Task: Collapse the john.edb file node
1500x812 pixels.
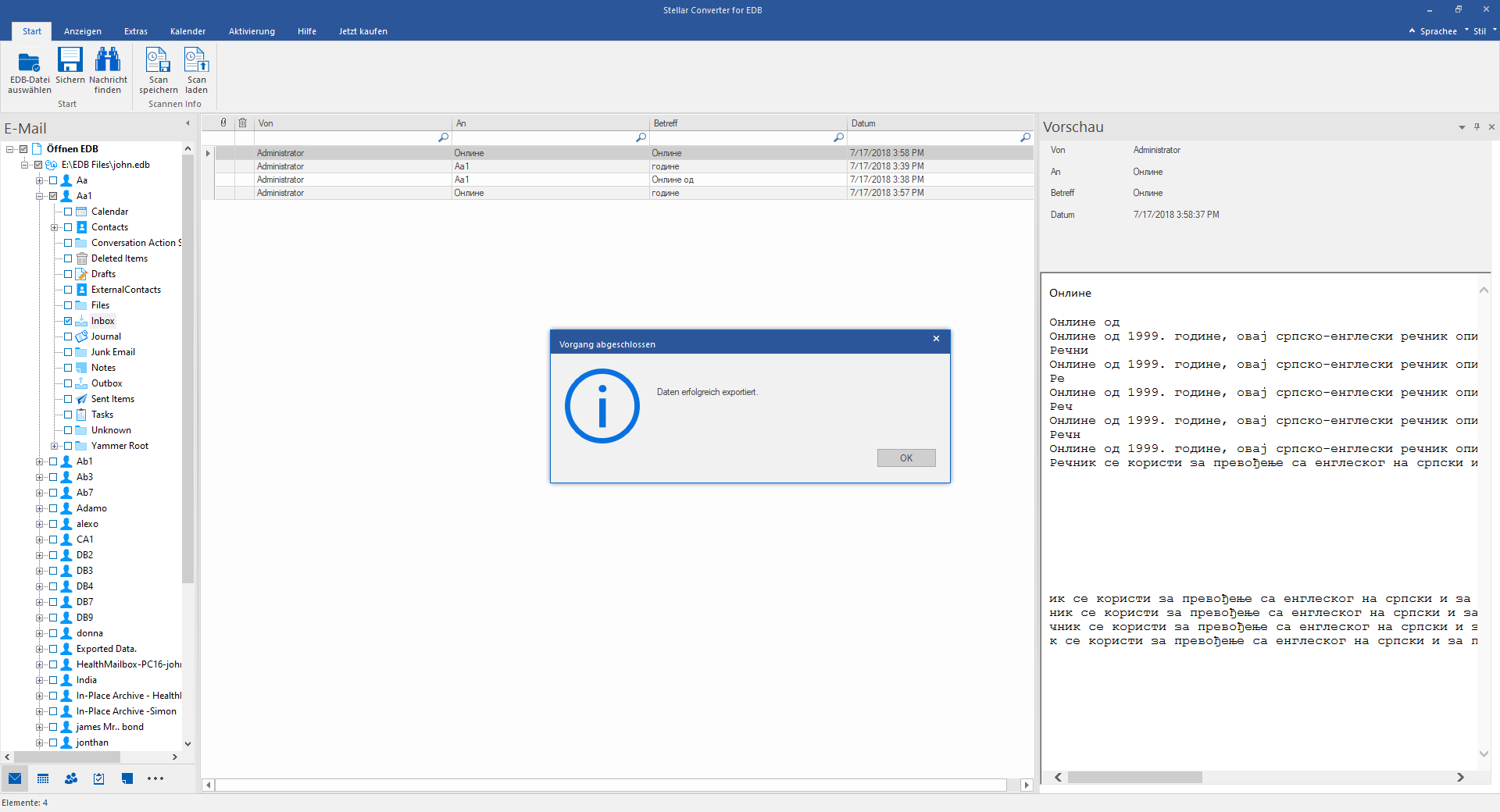Action: point(24,165)
